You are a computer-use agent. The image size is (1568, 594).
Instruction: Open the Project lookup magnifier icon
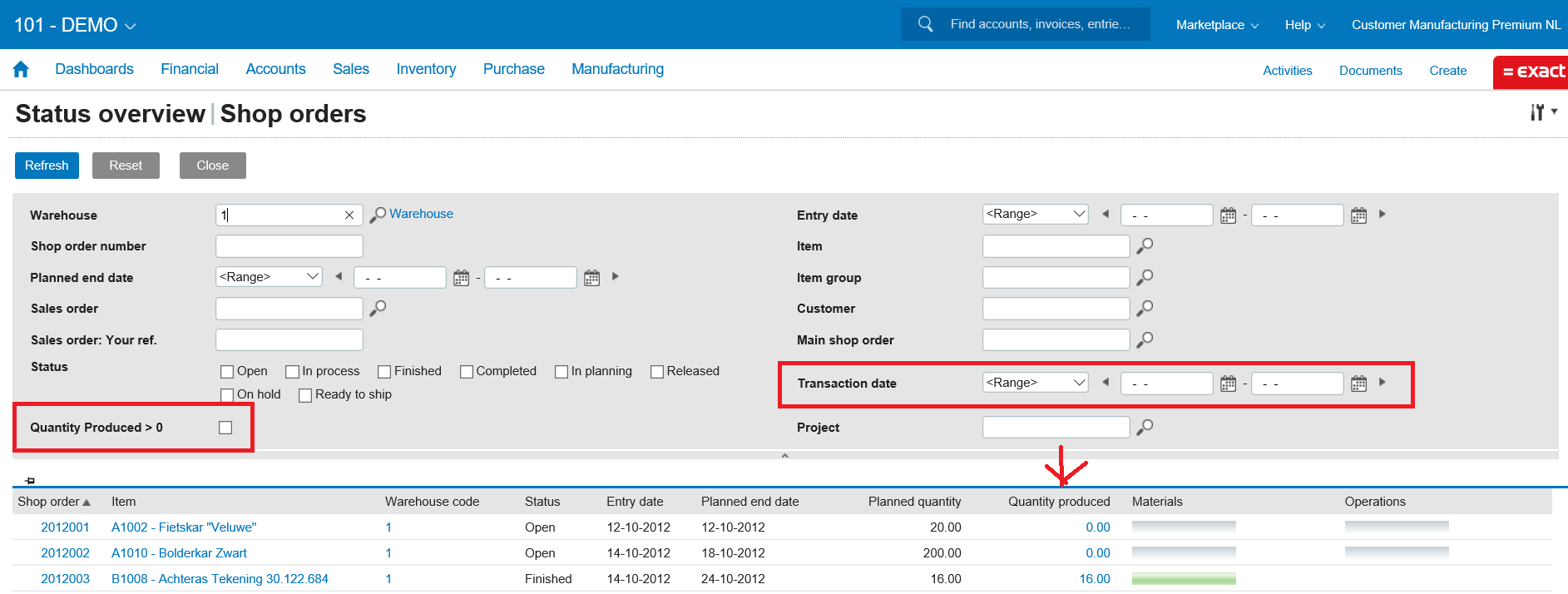(1145, 427)
